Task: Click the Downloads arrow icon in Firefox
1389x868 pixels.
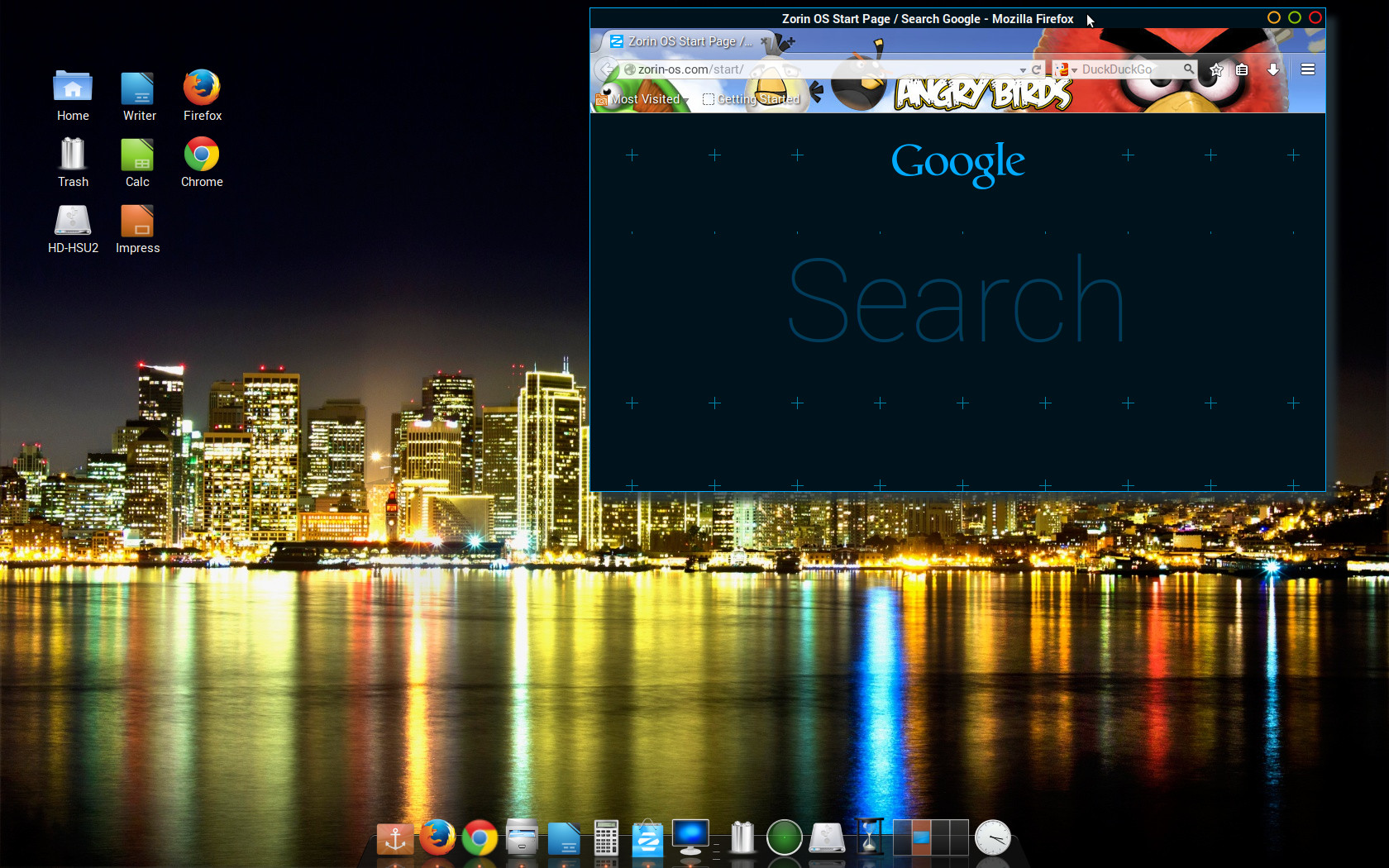Action: (1273, 69)
